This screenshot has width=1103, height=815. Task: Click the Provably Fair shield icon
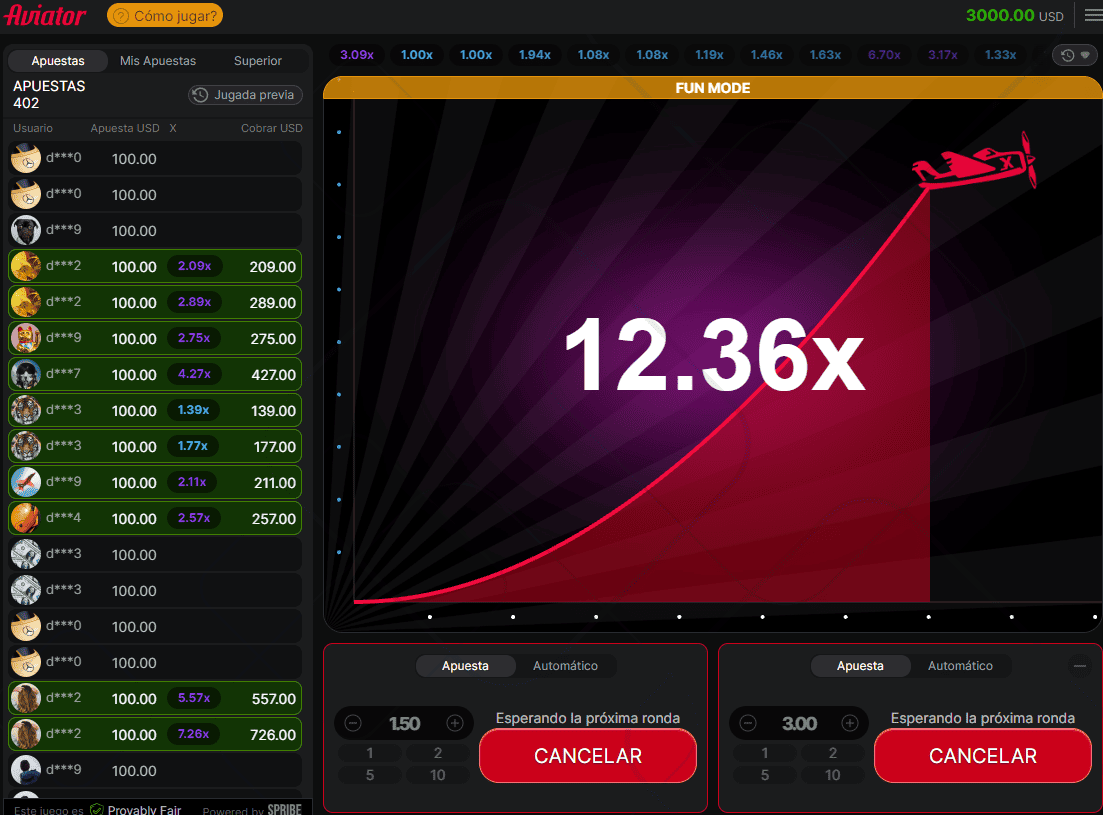pyautogui.click(x=97, y=809)
